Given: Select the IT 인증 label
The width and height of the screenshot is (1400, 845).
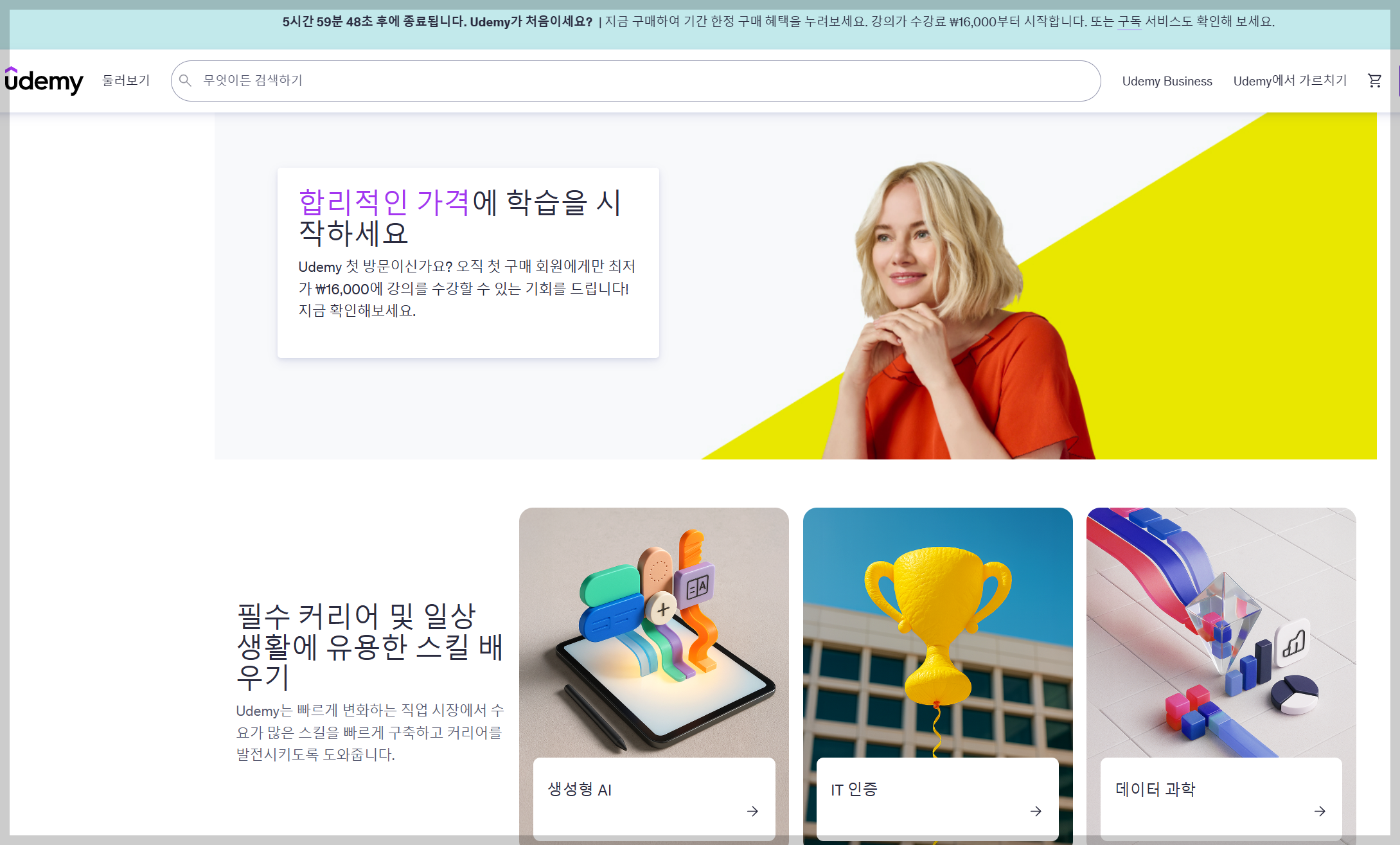Looking at the screenshot, I should 854,789.
